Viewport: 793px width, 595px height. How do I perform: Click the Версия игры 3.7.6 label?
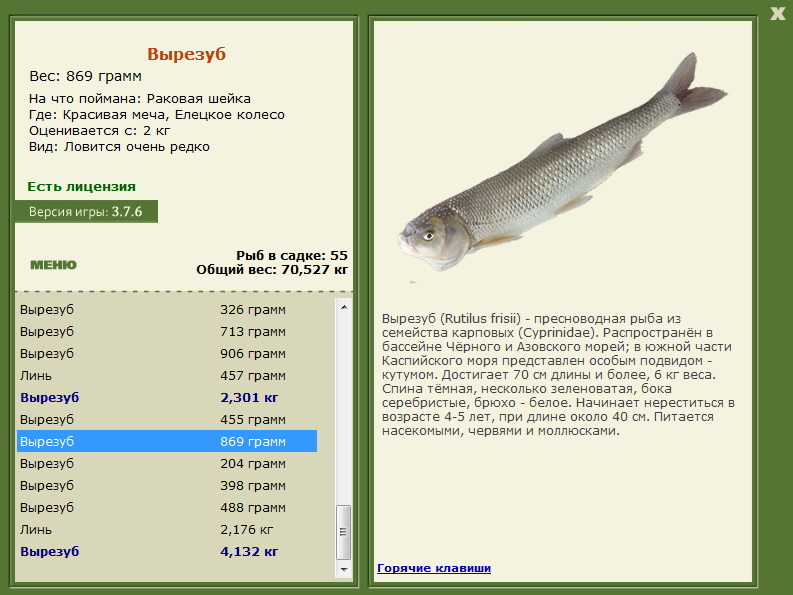point(86,211)
